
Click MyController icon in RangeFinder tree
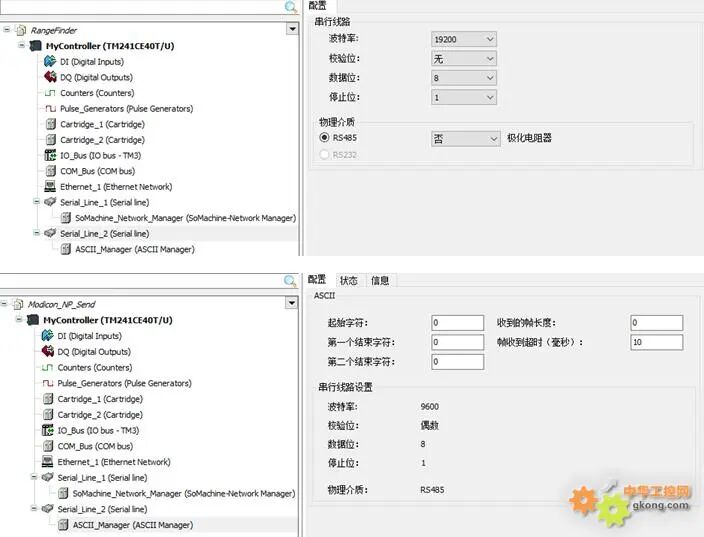click(x=35, y=46)
